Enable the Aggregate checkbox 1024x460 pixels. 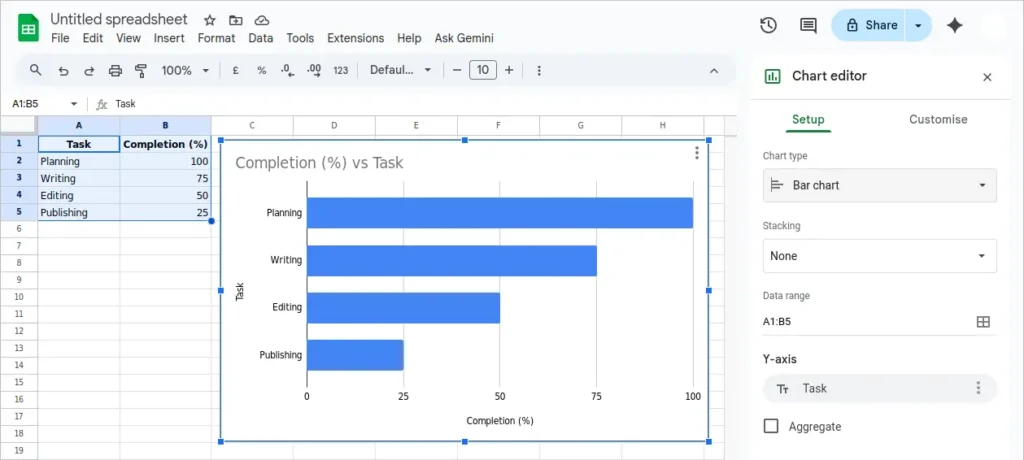[x=771, y=426]
